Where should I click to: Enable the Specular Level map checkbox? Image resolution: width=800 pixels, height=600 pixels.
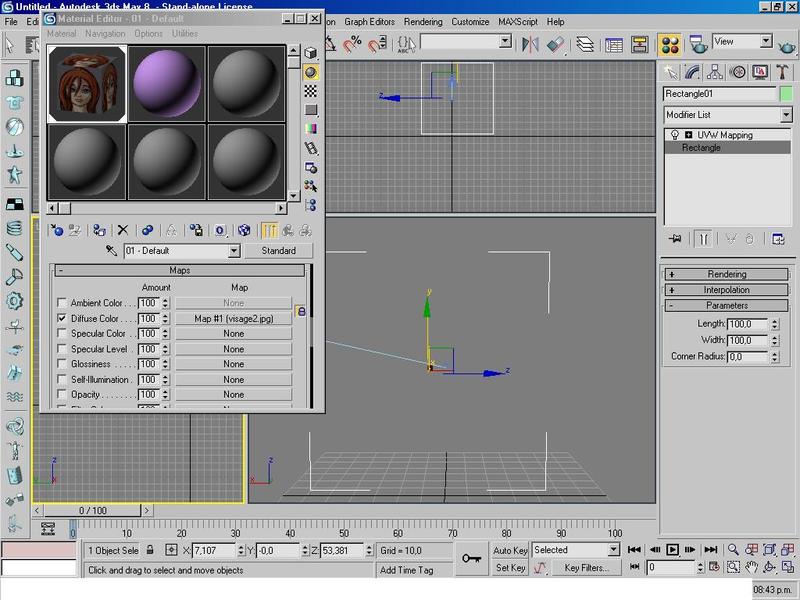(62, 349)
